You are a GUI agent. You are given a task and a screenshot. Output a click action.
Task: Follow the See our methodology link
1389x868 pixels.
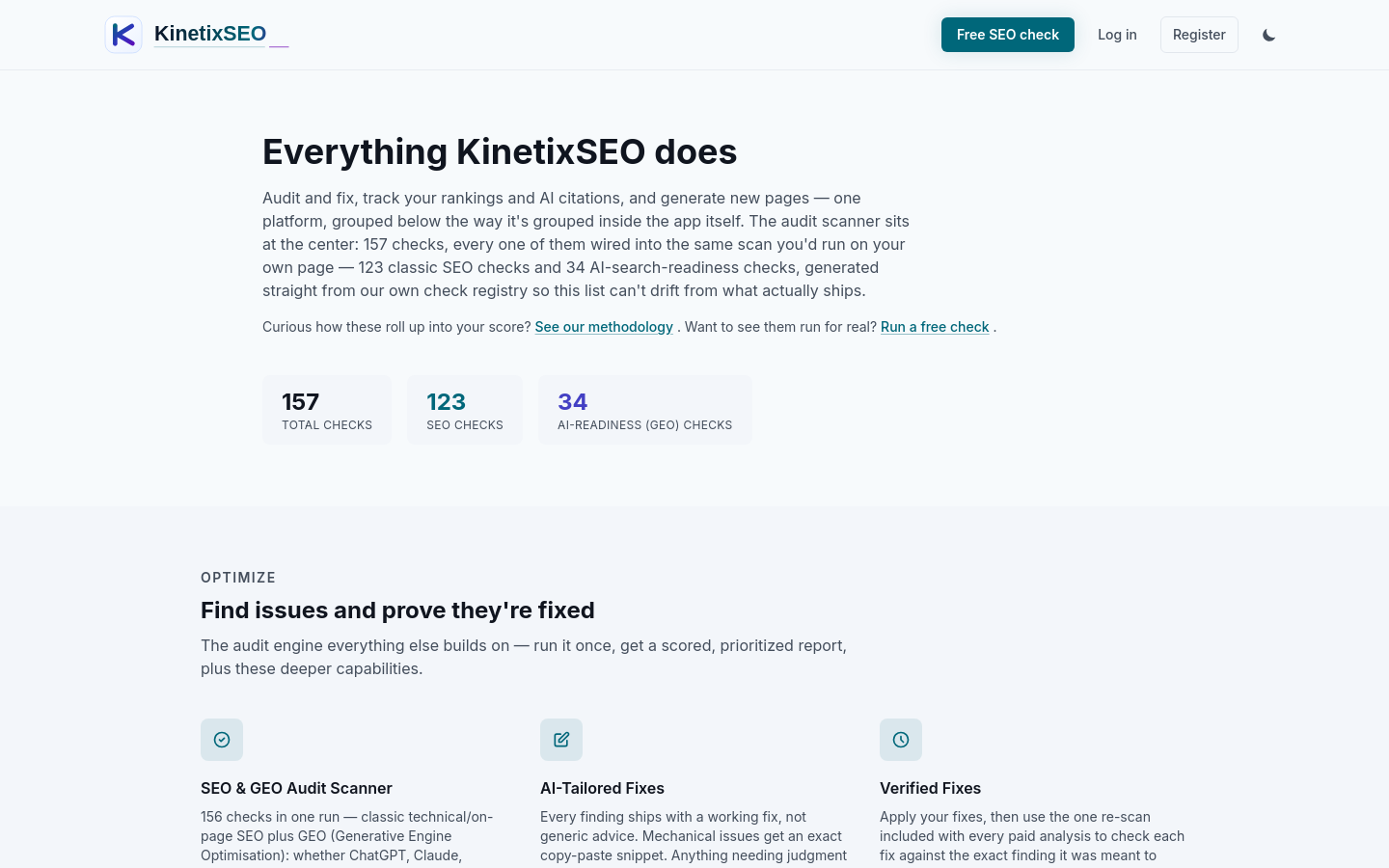[604, 327]
